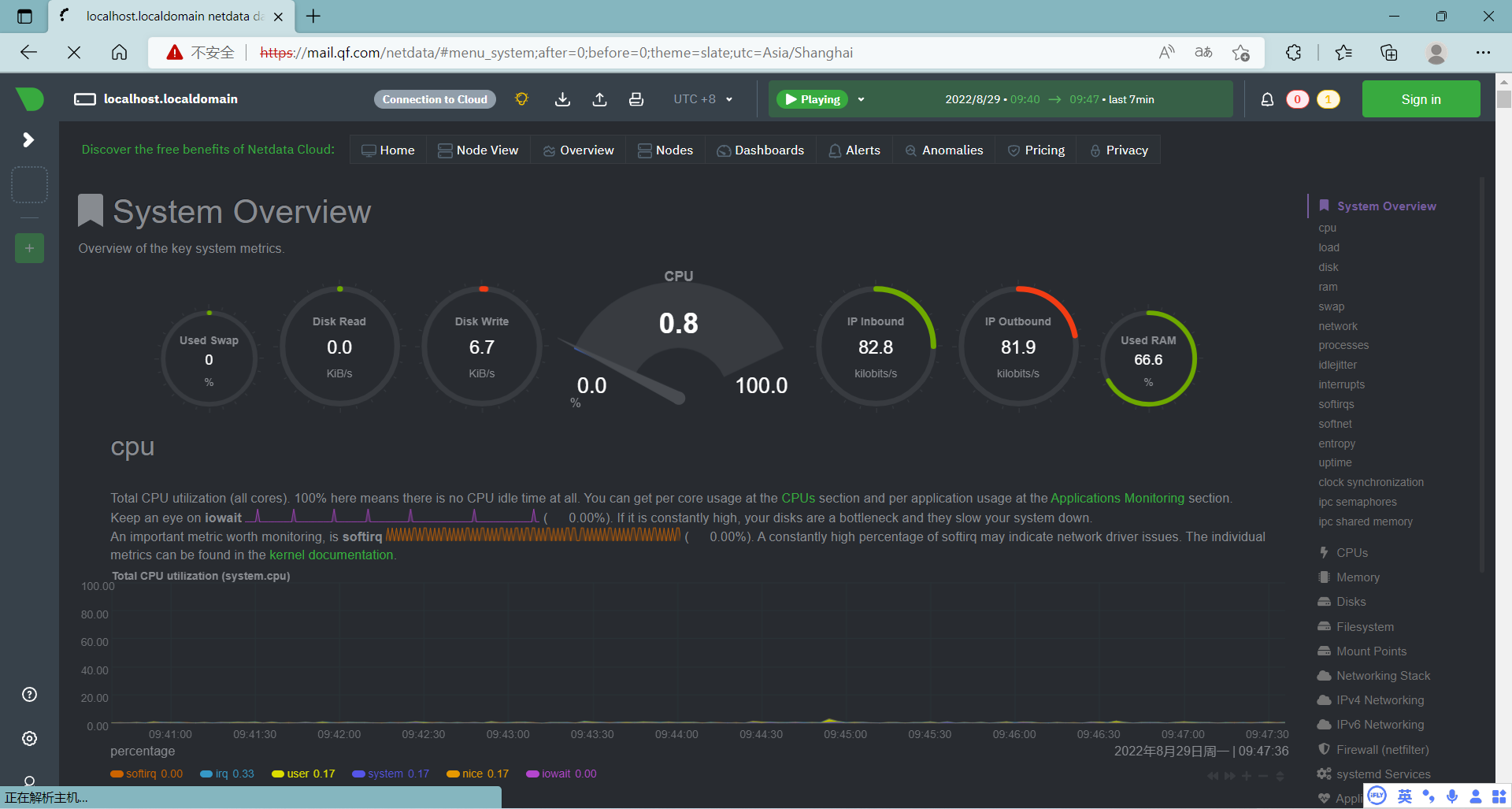Toggle the softirq legend dimension
Viewport: 1512px width, 809px height.
click(x=146, y=774)
